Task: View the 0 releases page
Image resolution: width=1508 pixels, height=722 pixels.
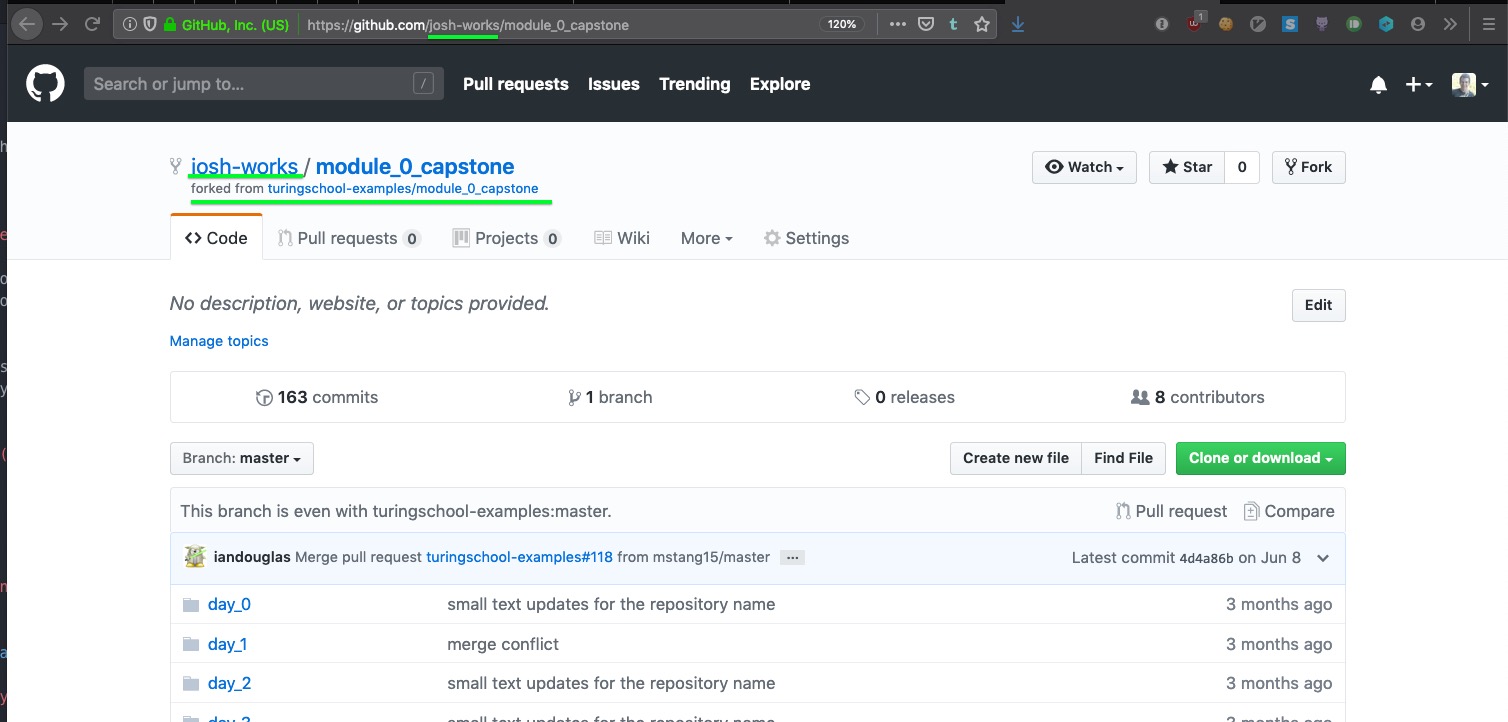Action: (904, 397)
